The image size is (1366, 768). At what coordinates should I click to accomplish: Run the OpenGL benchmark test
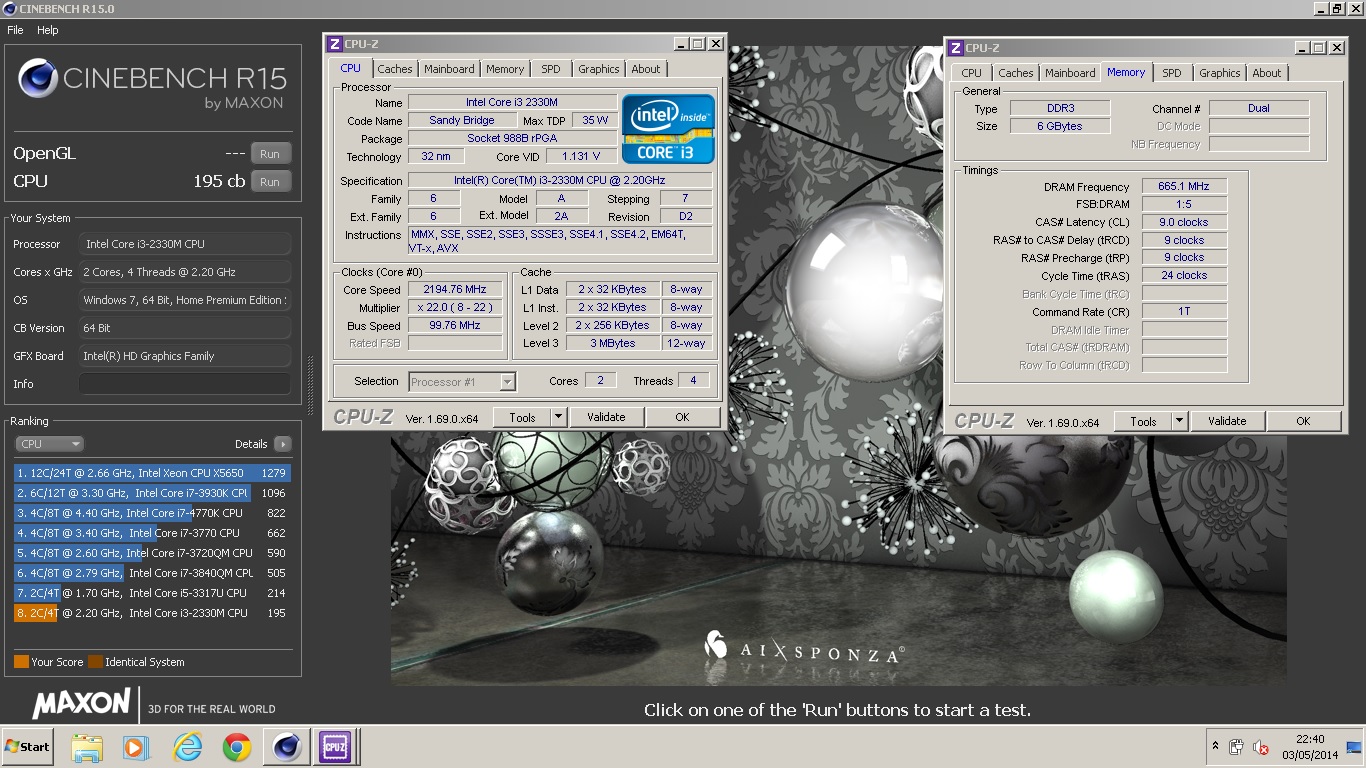[270, 154]
